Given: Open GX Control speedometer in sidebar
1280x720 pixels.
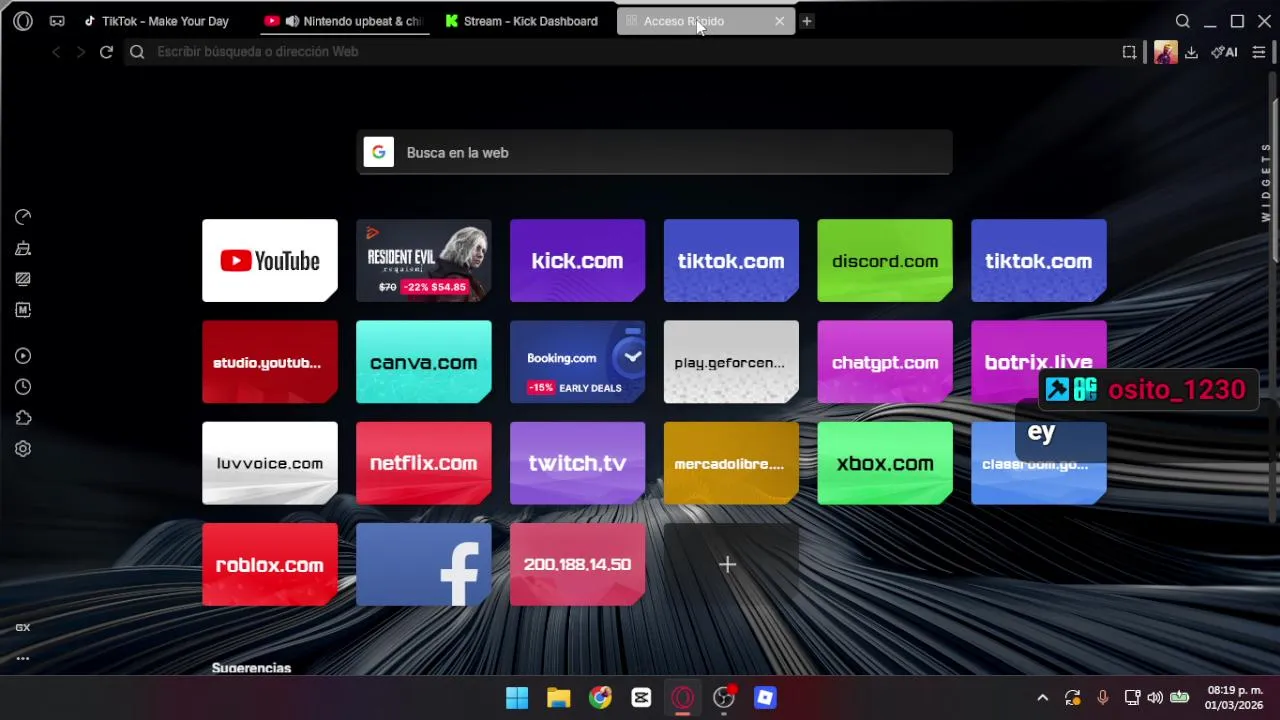Looking at the screenshot, I should click(x=23, y=217).
